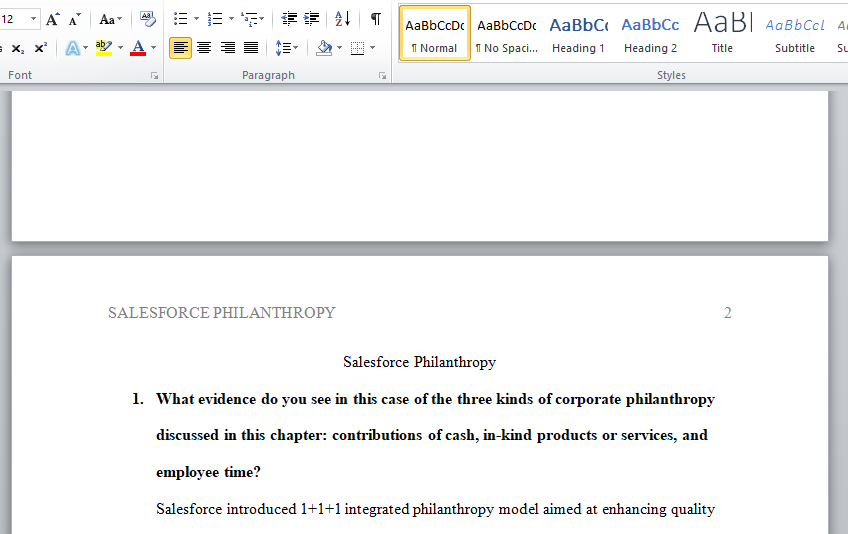Viewport: 848px width, 534px height.
Task: Click the Bullets list icon
Action: (x=181, y=19)
